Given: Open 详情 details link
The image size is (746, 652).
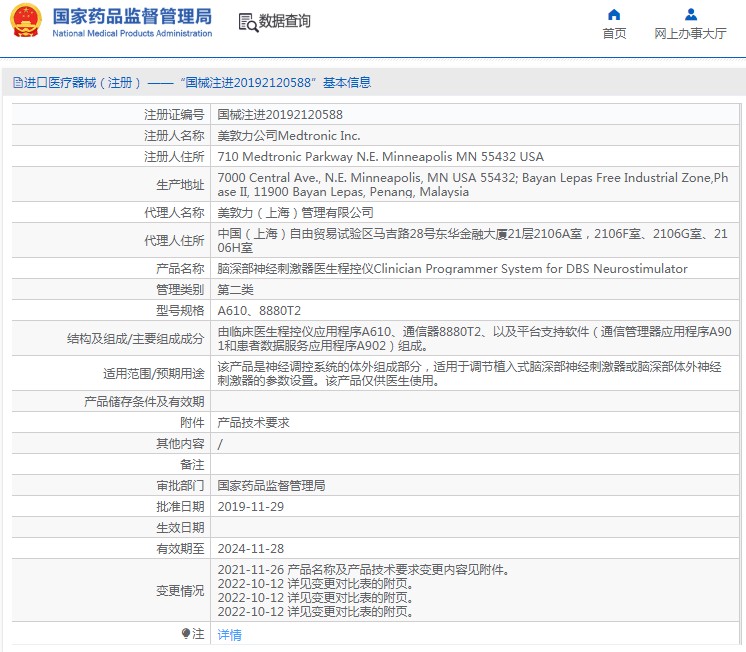Looking at the screenshot, I should coord(229,634).
